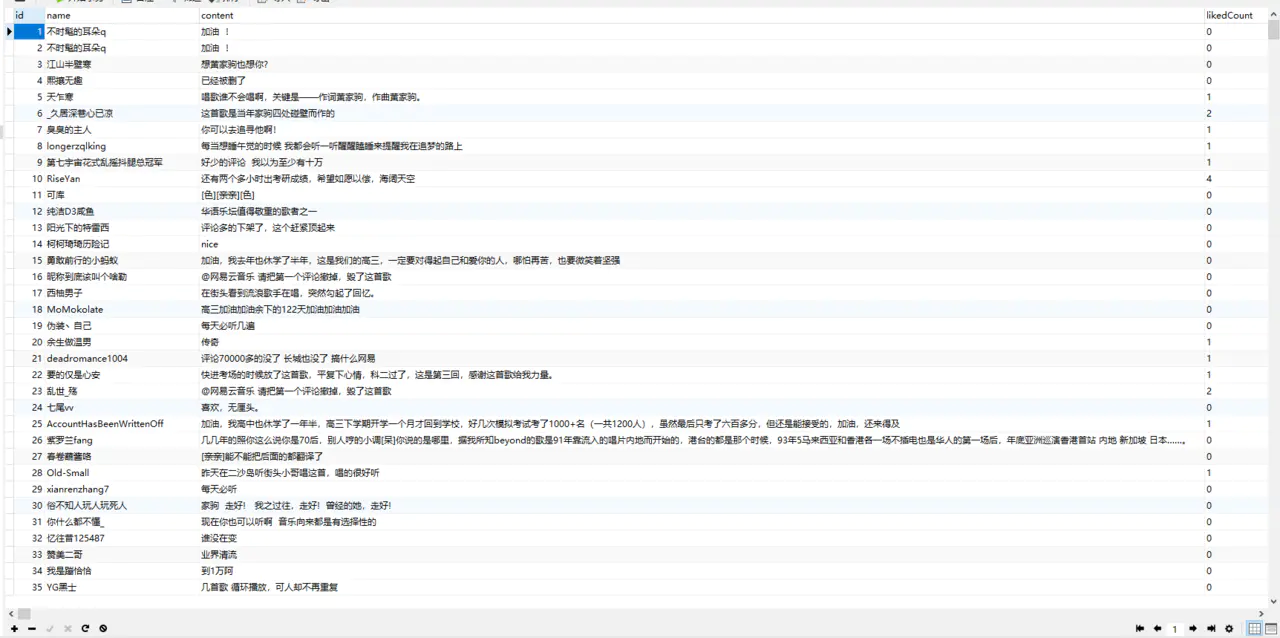The image size is (1280, 638).
Task: Click the likedCount column header
Action: pos(1229,15)
